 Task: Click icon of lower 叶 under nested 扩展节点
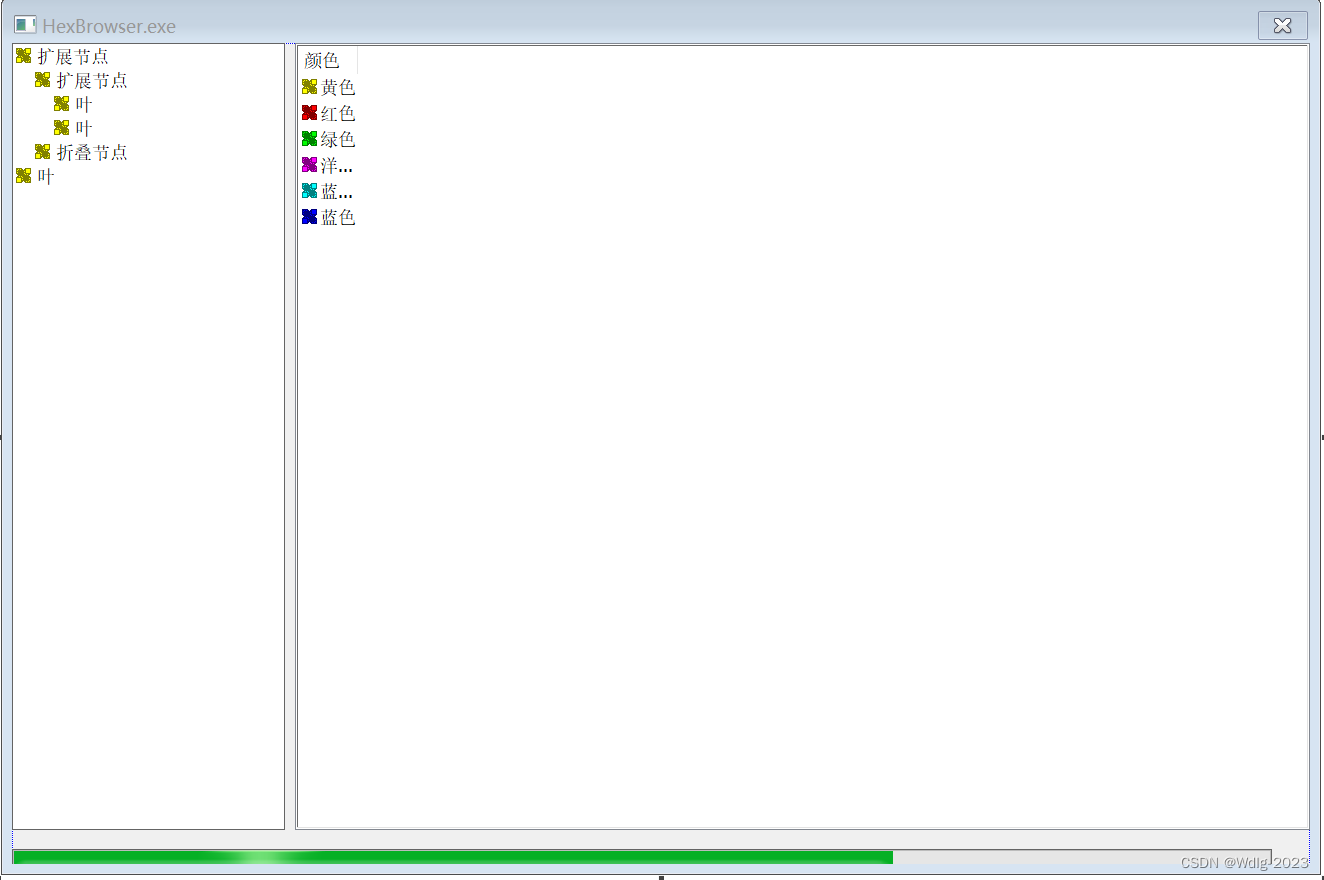tap(62, 128)
